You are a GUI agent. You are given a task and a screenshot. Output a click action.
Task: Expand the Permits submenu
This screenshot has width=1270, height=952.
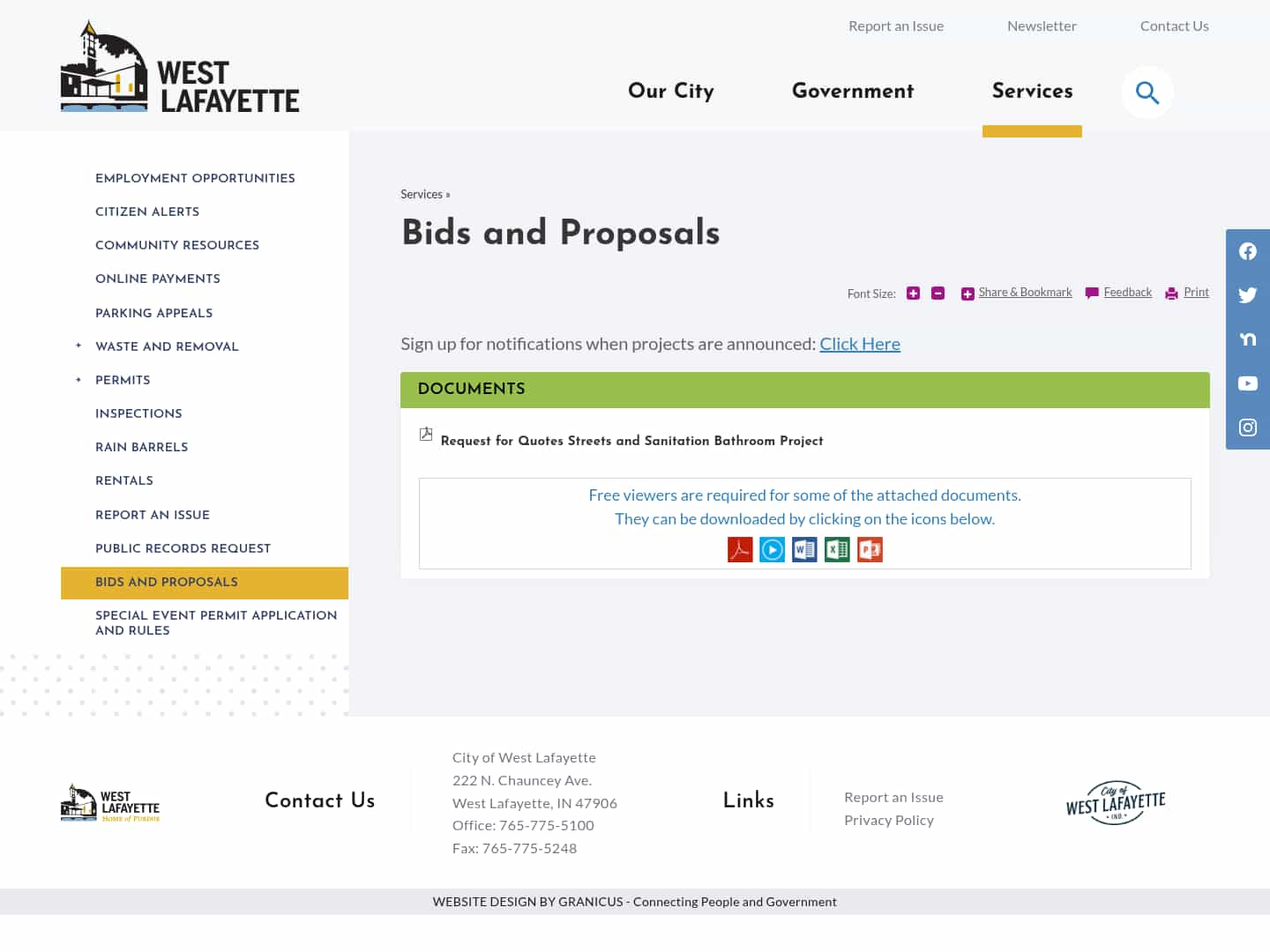(x=78, y=380)
